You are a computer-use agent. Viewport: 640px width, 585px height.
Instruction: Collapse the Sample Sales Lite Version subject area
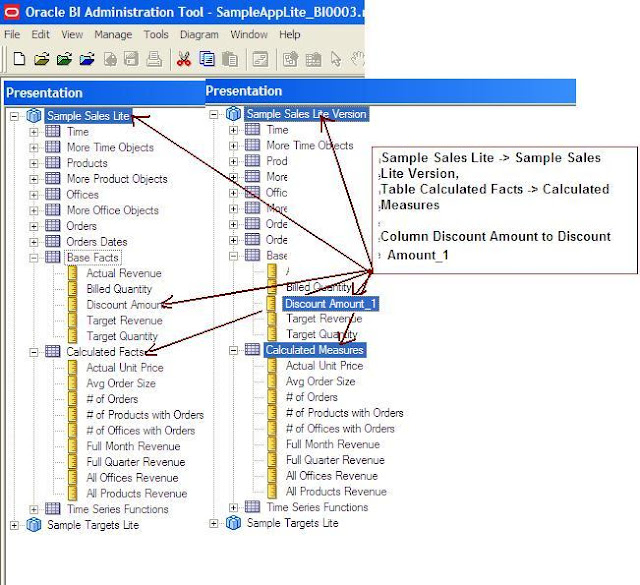pyautogui.click(x=214, y=115)
